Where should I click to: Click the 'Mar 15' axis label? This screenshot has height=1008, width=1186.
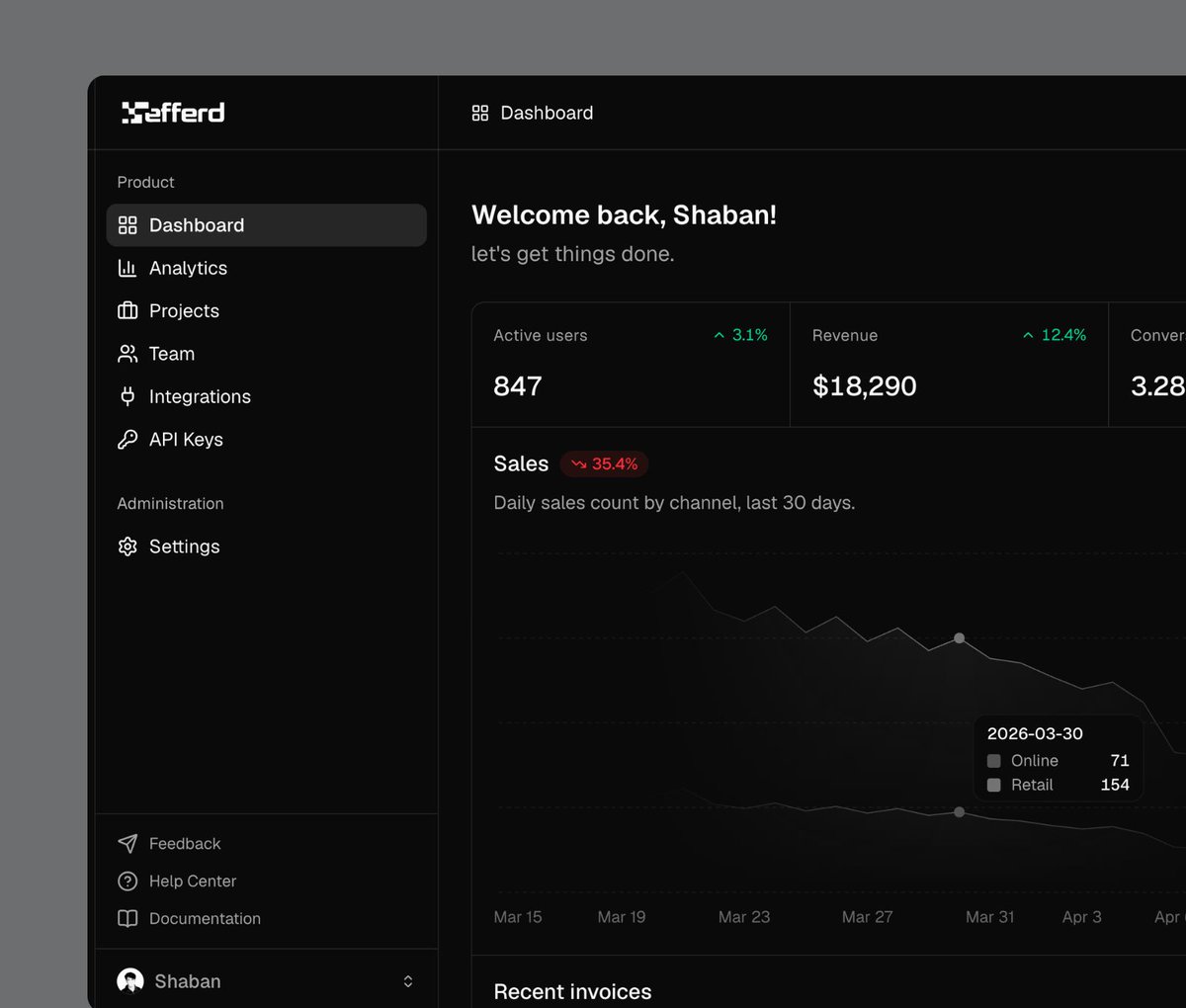coord(518,917)
